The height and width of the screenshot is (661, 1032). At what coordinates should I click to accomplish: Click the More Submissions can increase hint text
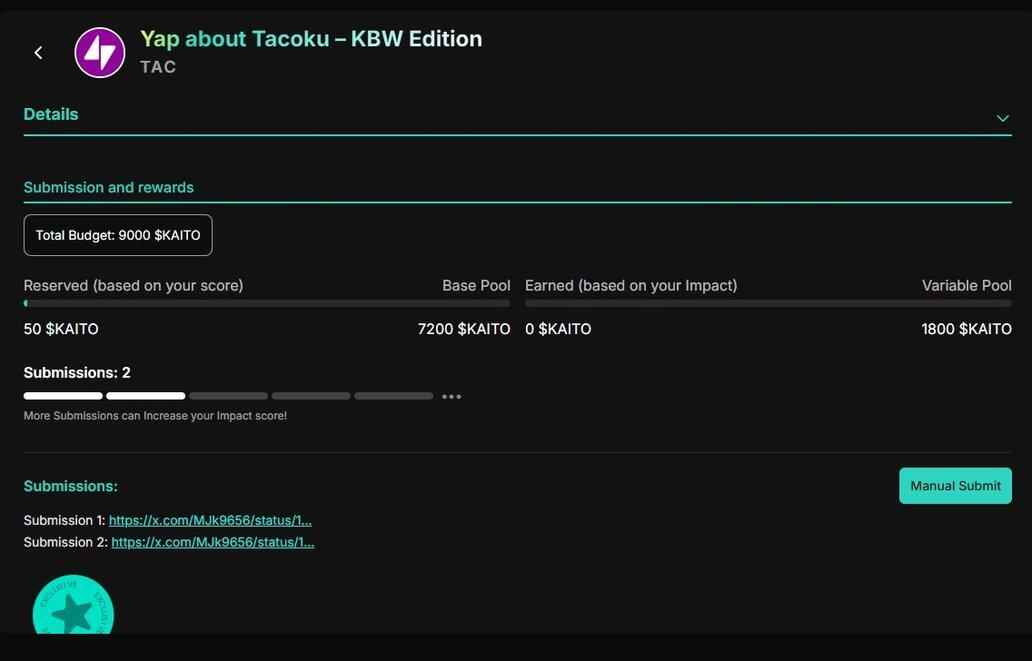tap(155, 416)
